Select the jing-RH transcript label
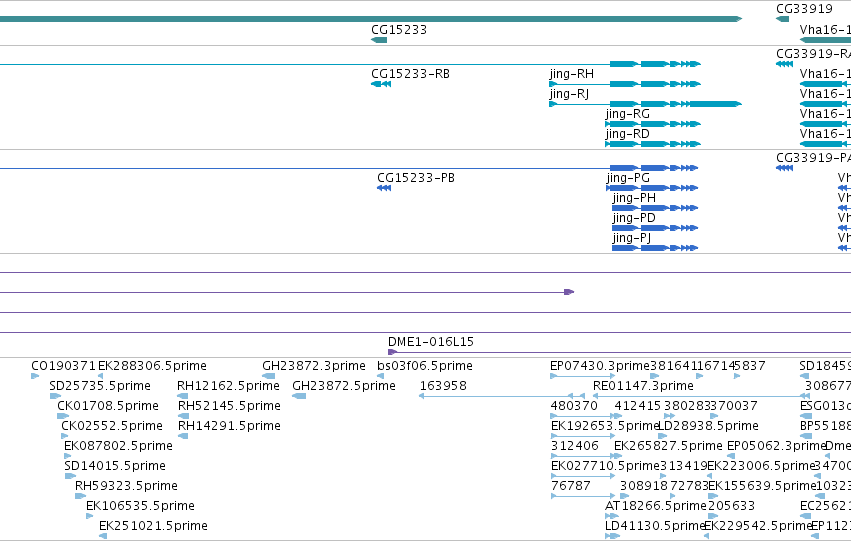 (571, 74)
